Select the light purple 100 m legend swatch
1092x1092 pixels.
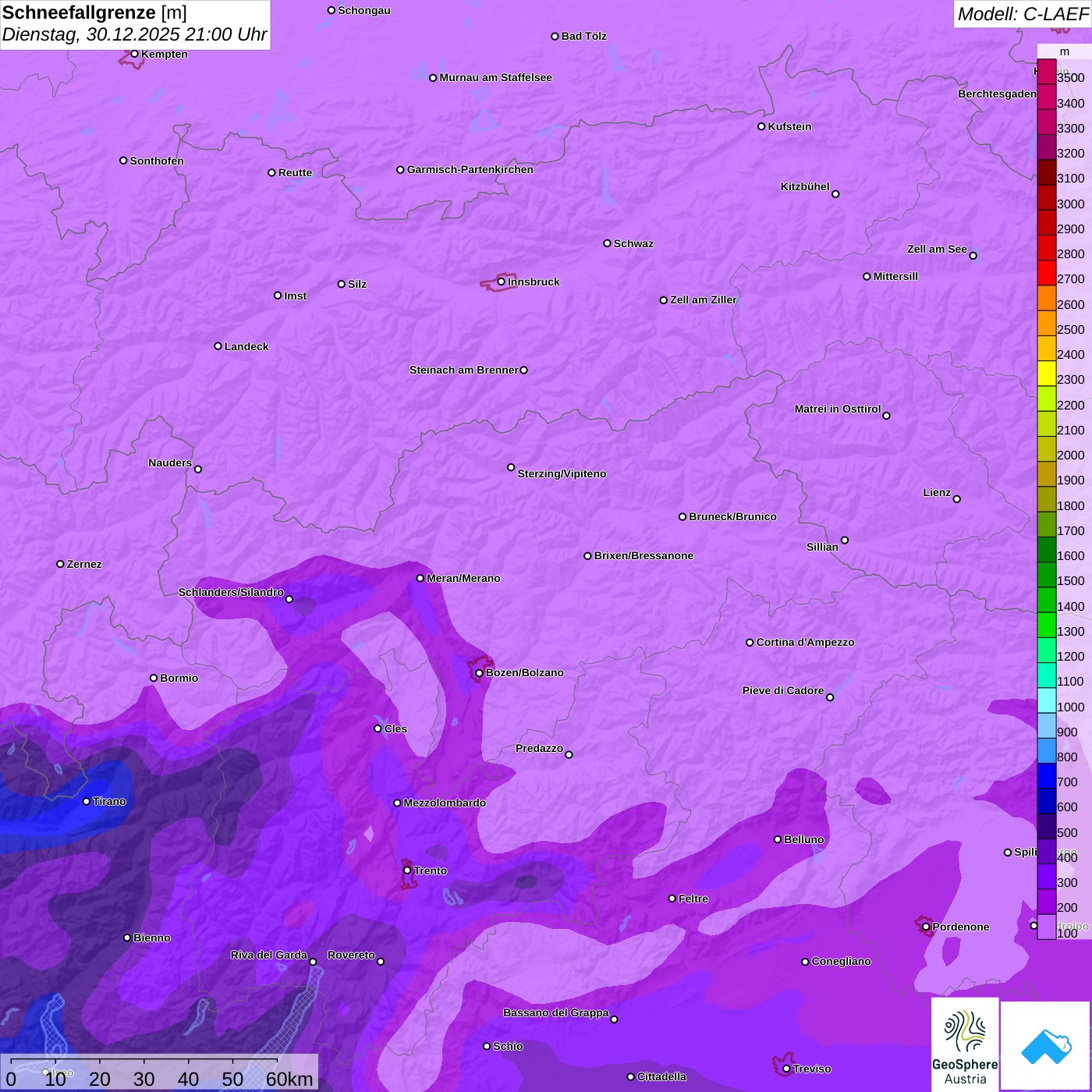tap(1047, 927)
